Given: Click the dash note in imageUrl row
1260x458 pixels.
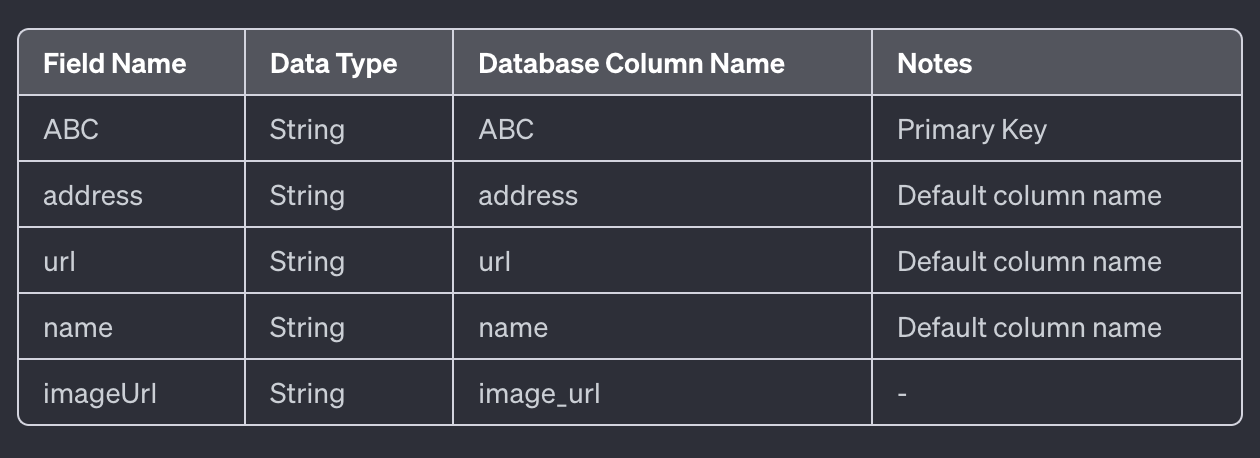Looking at the screenshot, I should (x=902, y=394).
